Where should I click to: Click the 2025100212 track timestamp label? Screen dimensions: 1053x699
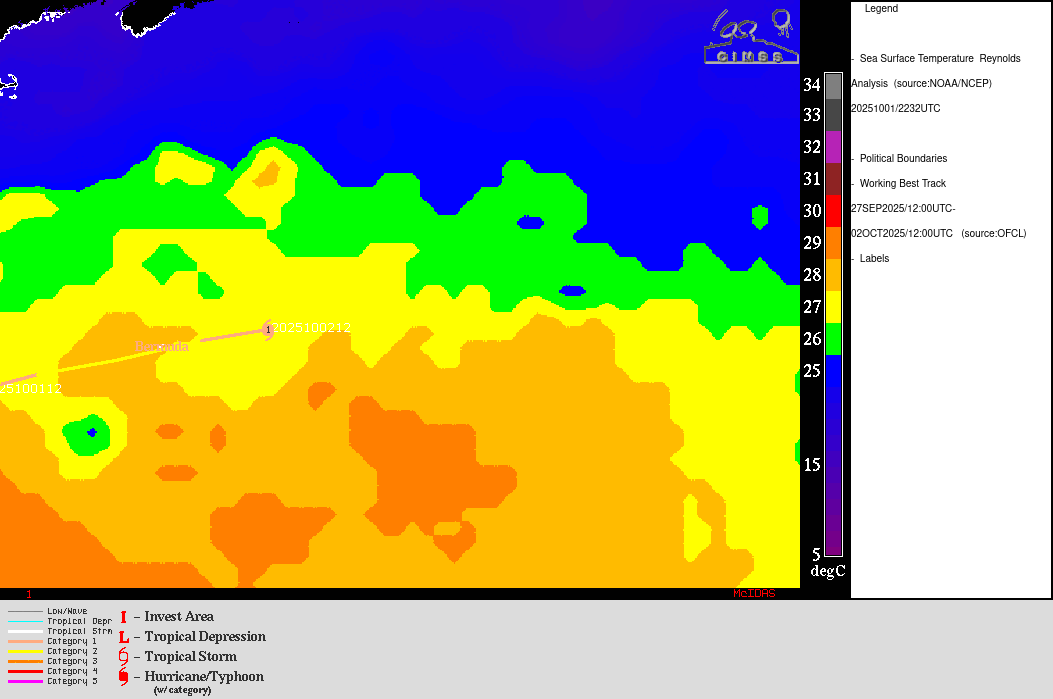tap(314, 328)
